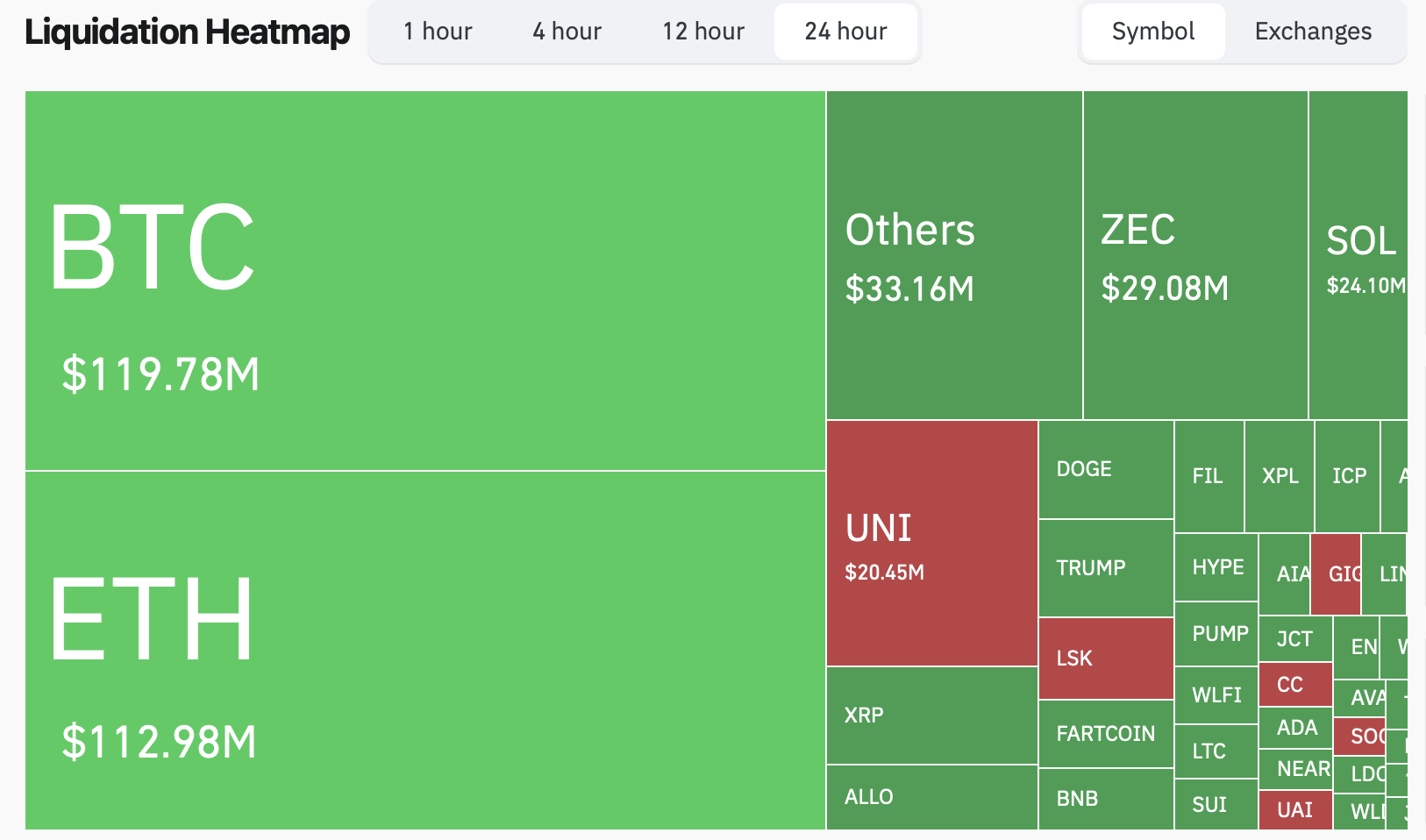Select the red UNI $20.45M tile
Screen dimensions: 1426x840
pos(932,543)
